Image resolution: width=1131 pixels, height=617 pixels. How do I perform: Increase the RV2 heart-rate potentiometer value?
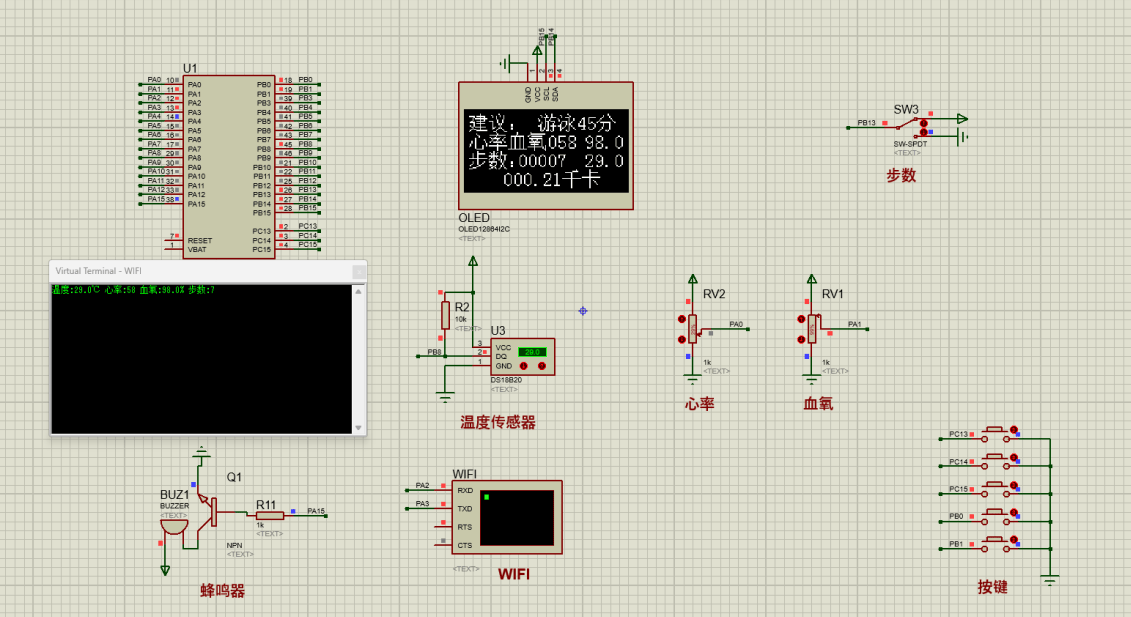coord(681,318)
